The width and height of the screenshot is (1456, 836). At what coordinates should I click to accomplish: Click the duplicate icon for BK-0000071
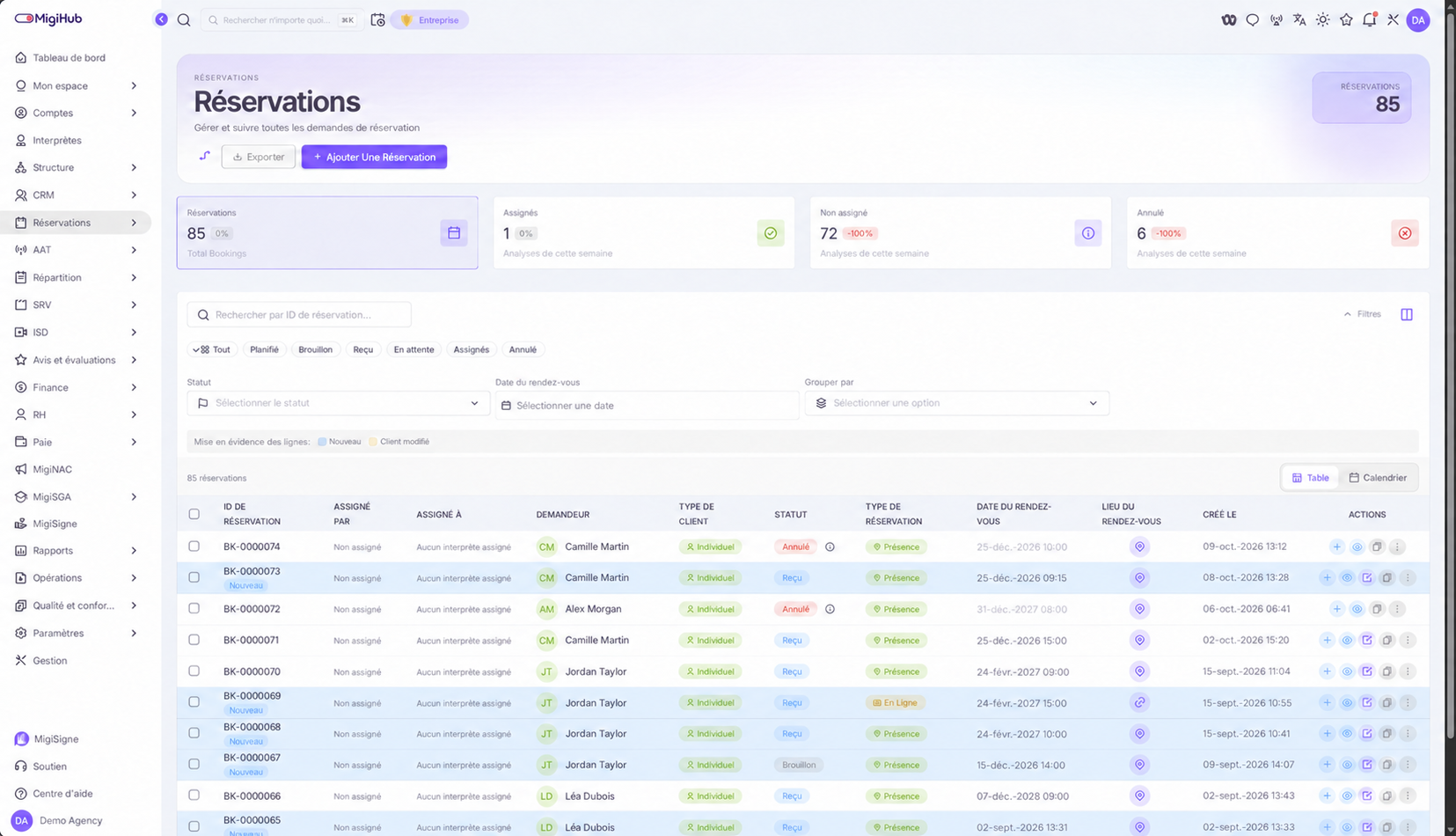tap(1387, 641)
